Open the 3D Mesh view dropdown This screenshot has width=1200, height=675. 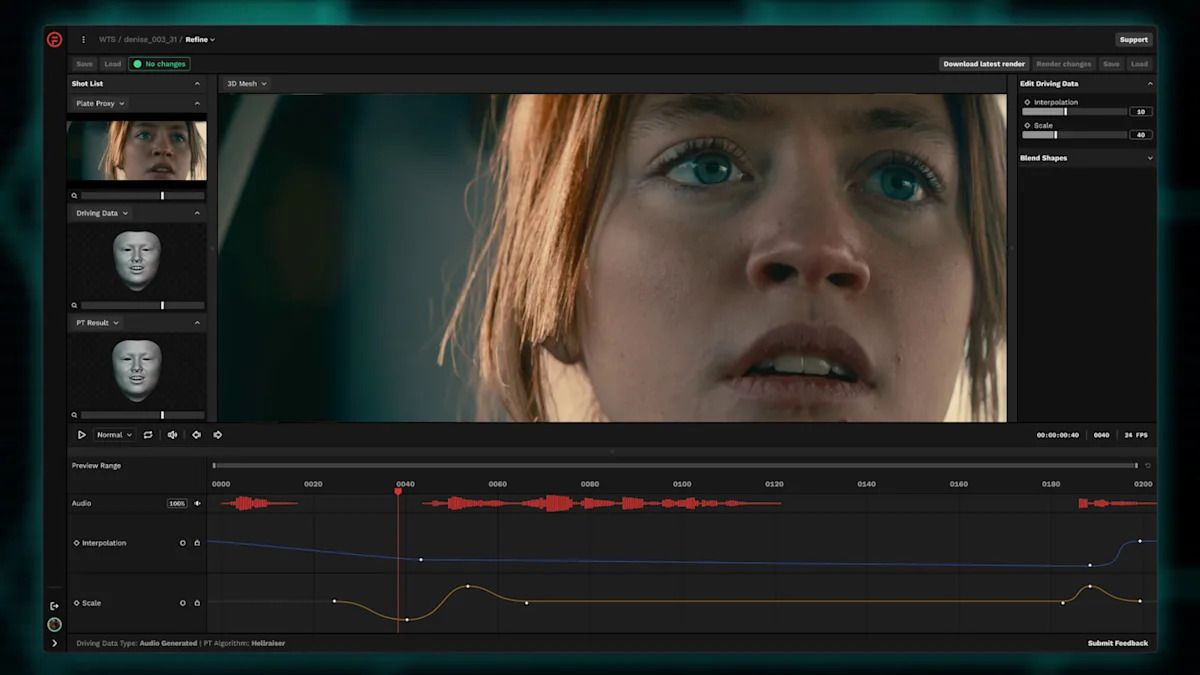pyautogui.click(x=246, y=83)
